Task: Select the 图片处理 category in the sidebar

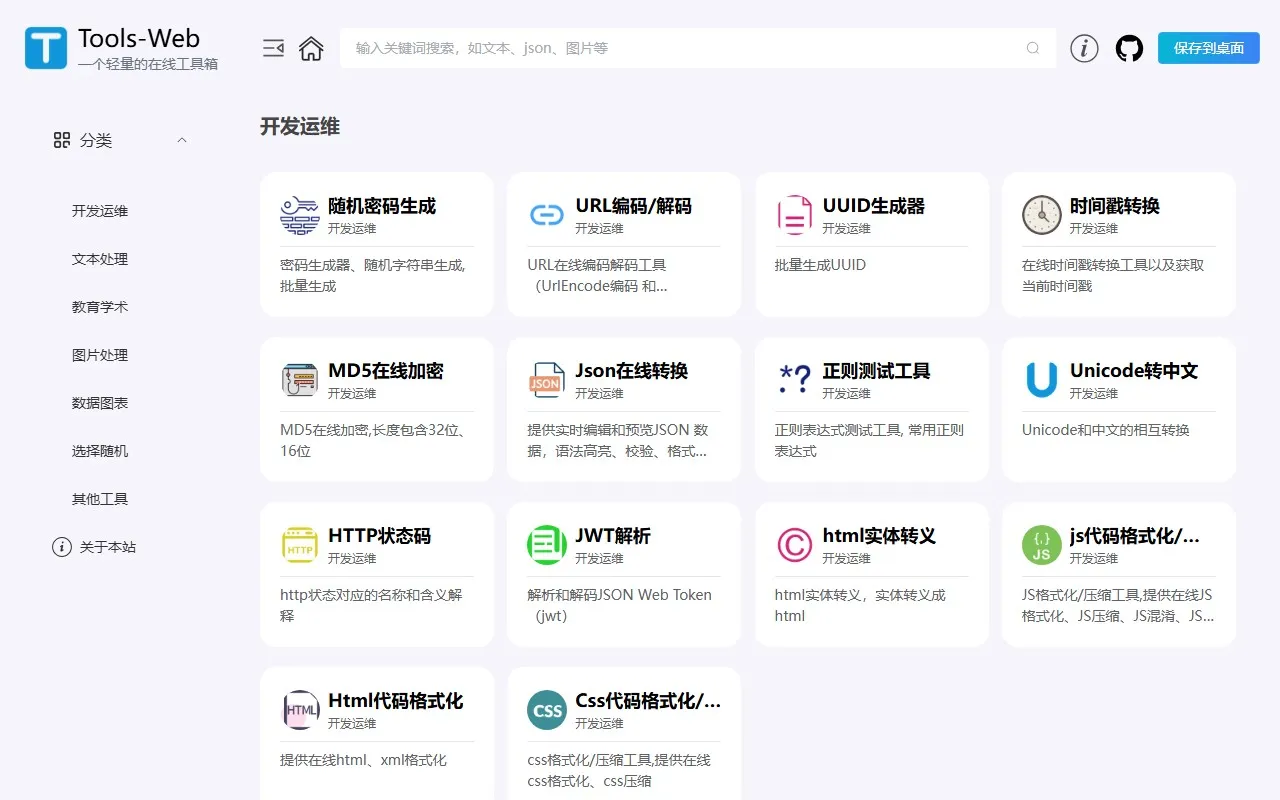Action: pos(99,354)
